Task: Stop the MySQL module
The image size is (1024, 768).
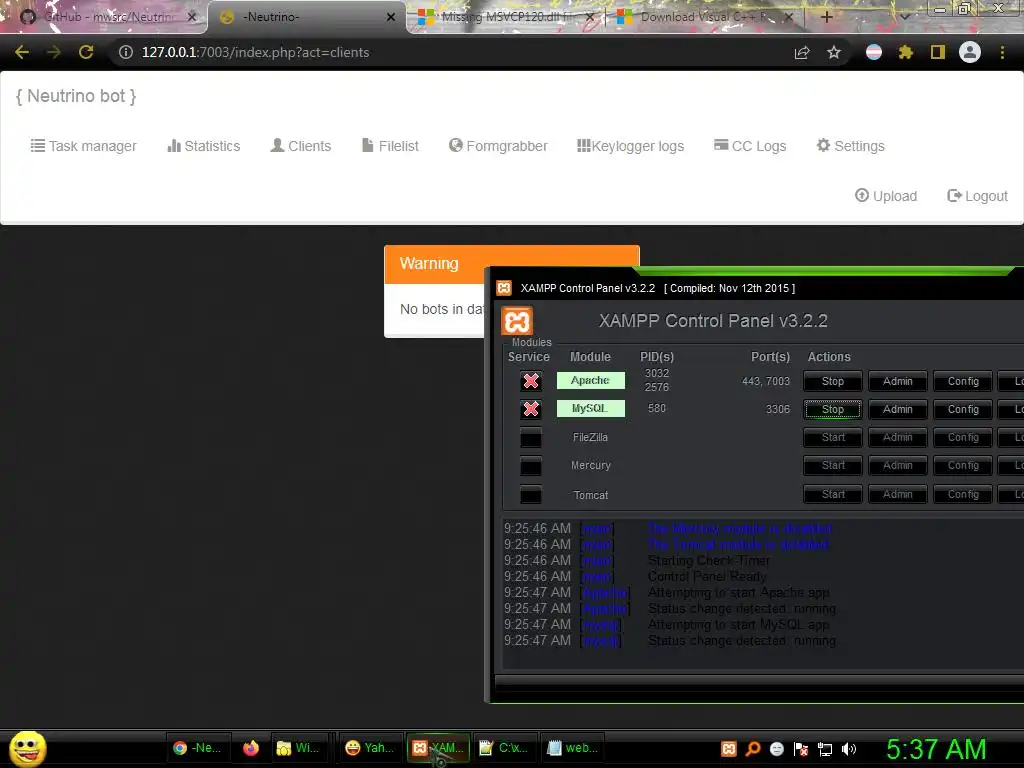Action: pos(833,409)
